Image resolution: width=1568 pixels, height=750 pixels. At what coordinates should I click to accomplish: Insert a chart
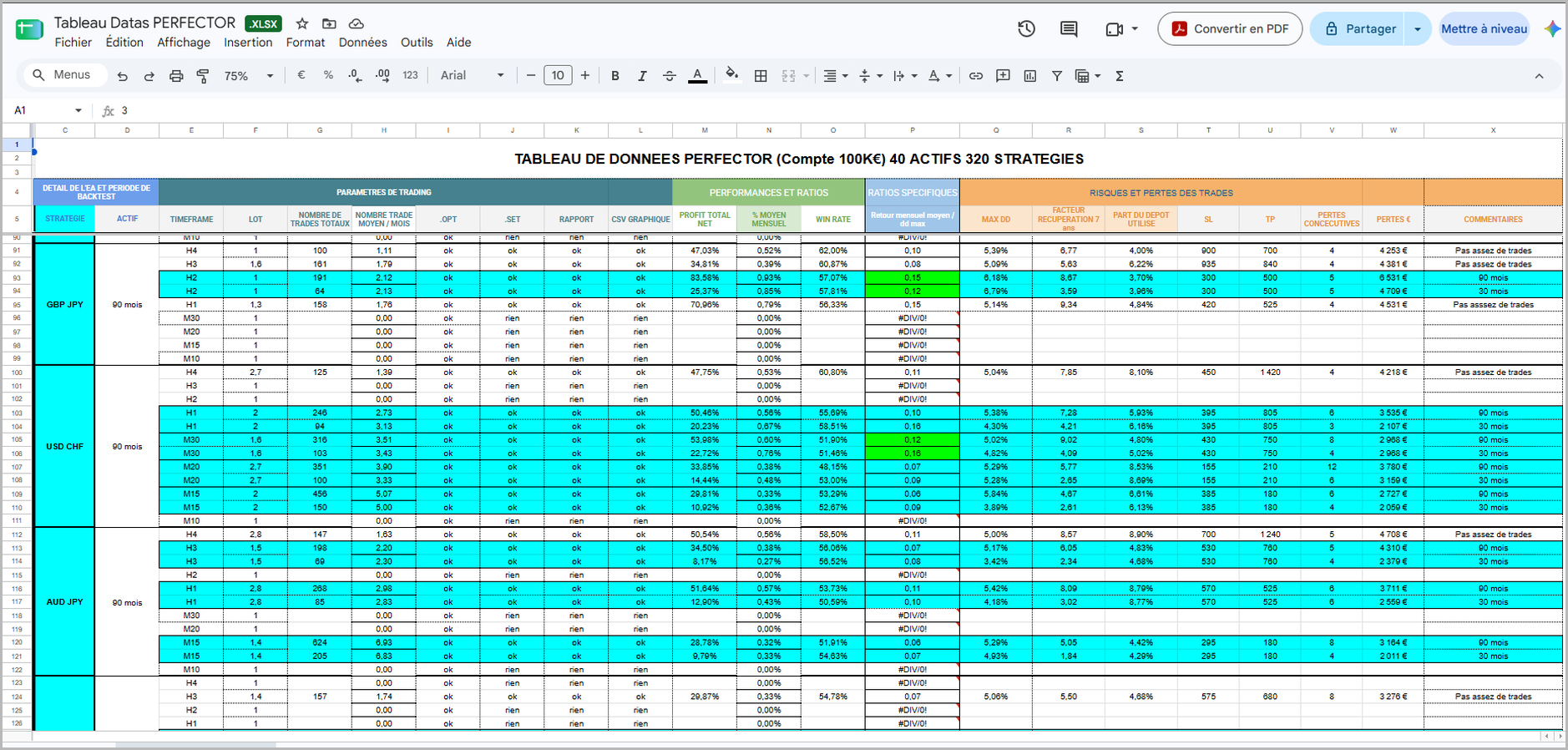[x=1030, y=76]
